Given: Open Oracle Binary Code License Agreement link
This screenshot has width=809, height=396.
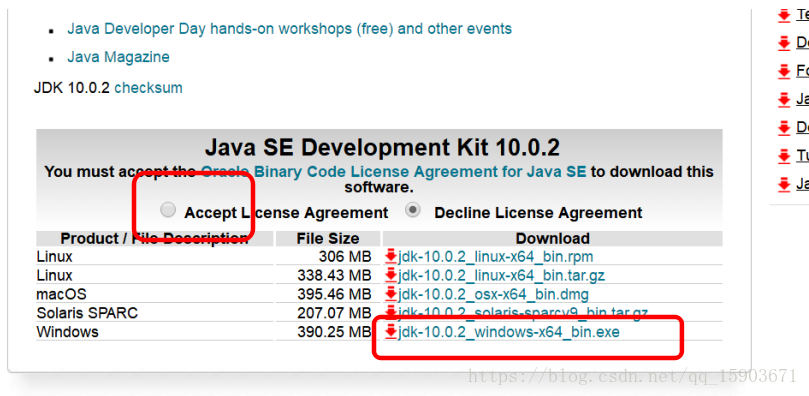Looking at the screenshot, I should pyautogui.click(x=394, y=171).
